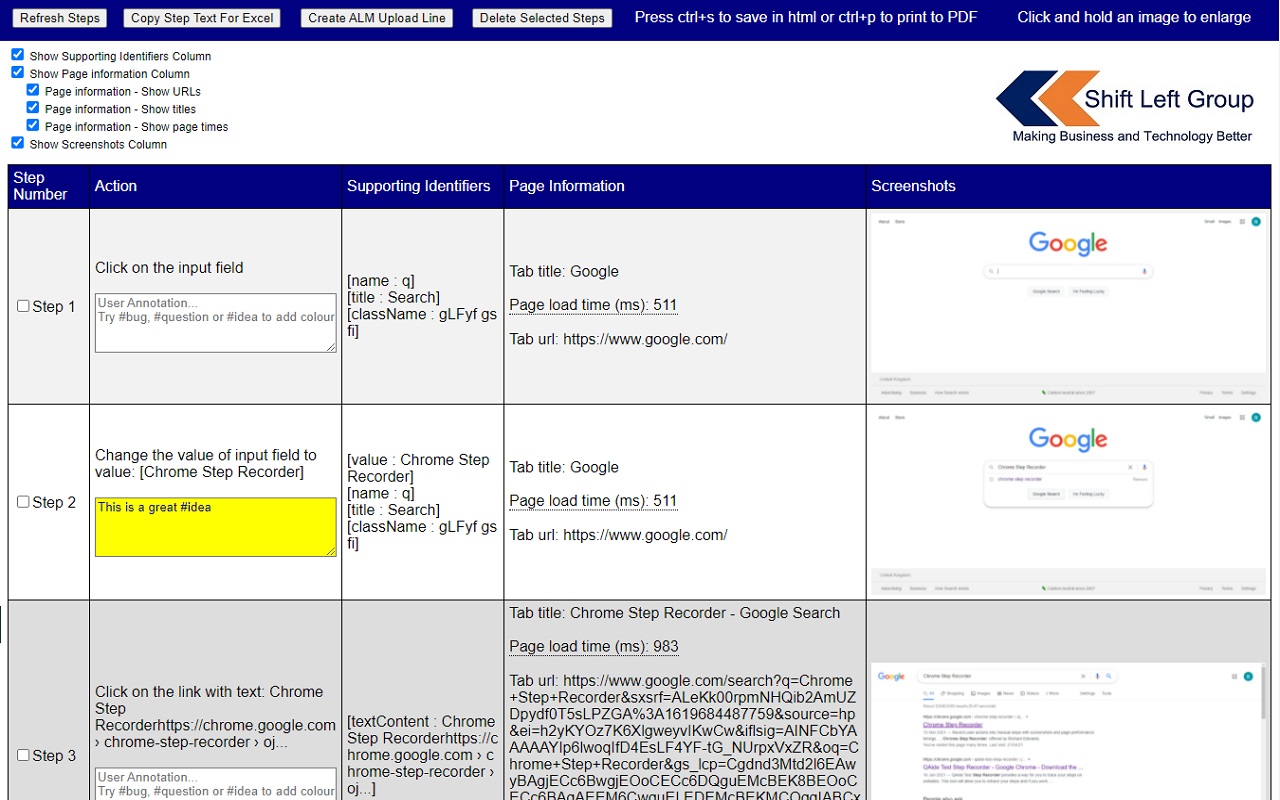Click the Shift Left Group logo

tap(1125, 106)
